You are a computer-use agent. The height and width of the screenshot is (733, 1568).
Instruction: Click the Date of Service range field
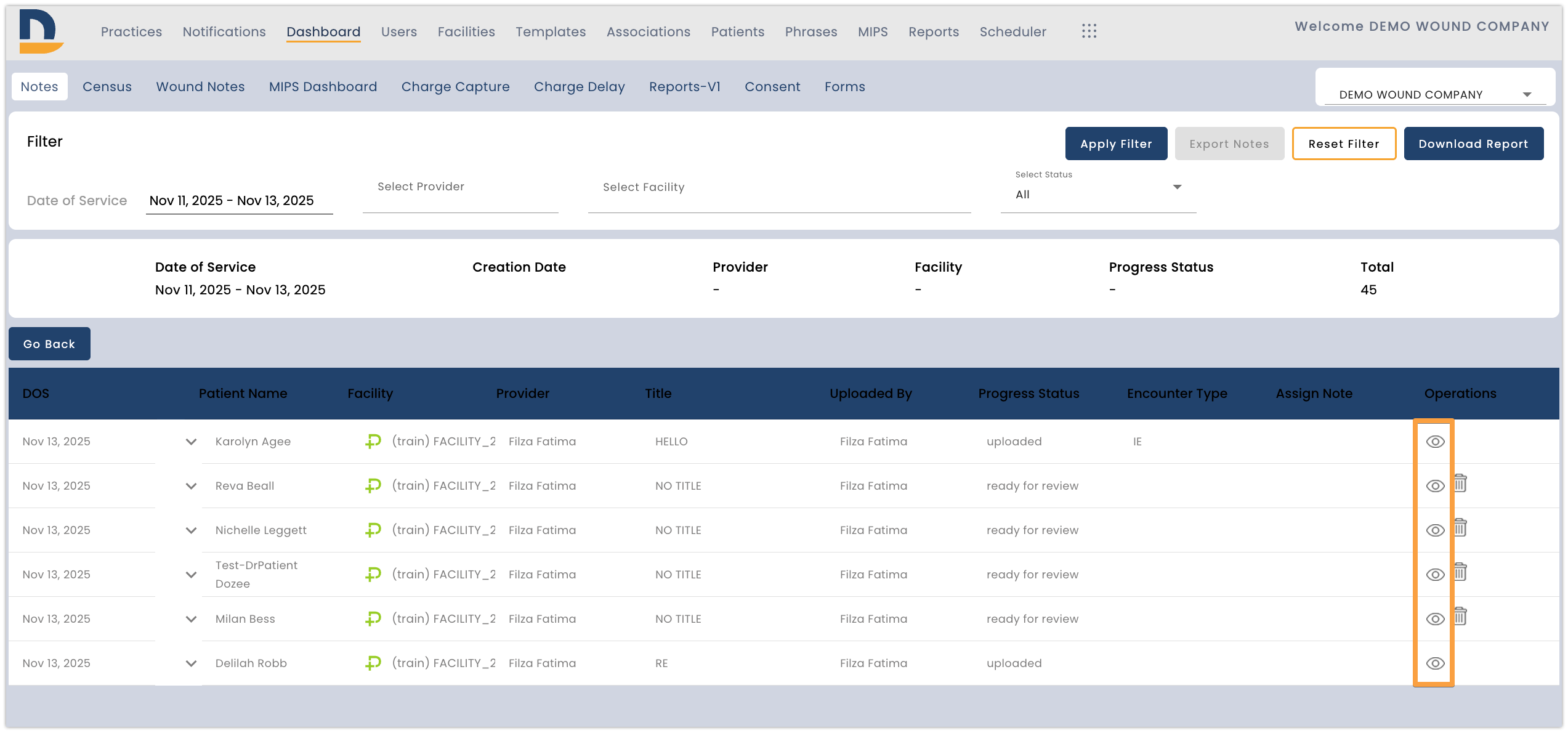click(239, 201)
